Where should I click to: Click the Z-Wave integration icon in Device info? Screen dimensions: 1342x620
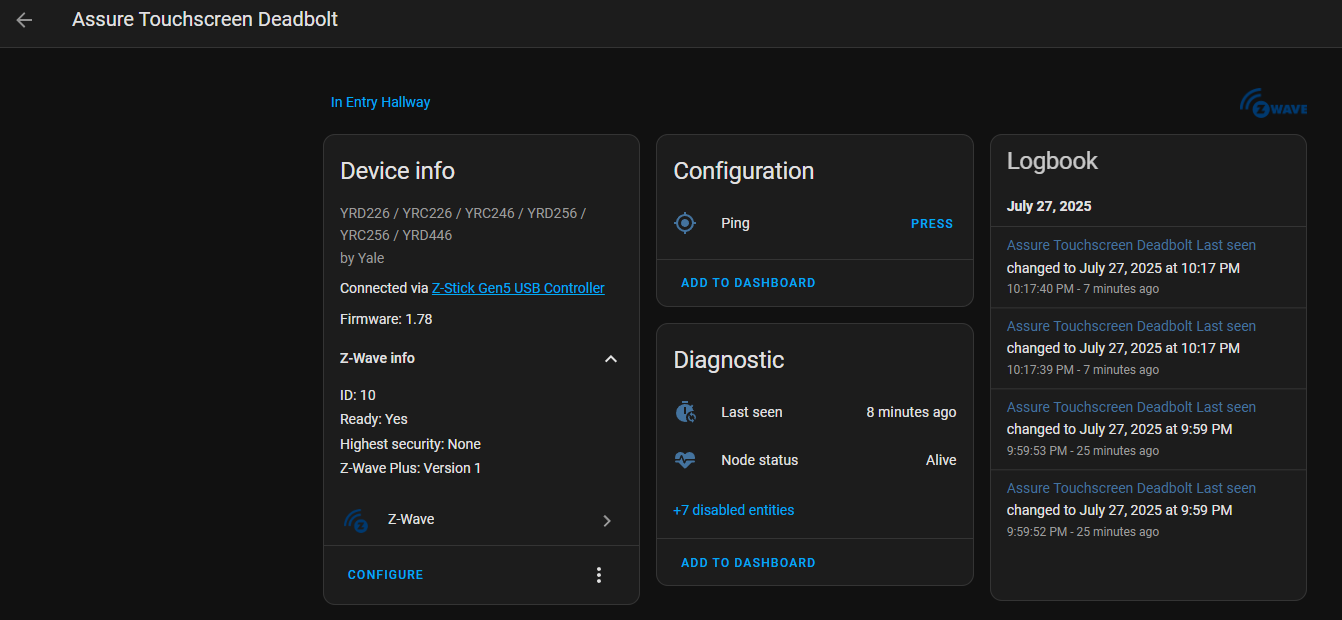click(x=356, y=520)
